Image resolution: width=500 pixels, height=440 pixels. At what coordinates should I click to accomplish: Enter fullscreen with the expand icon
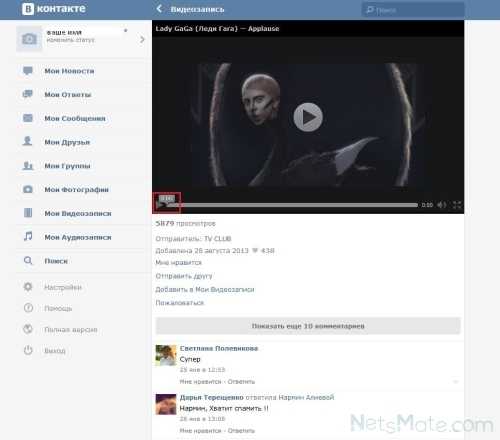457,204
